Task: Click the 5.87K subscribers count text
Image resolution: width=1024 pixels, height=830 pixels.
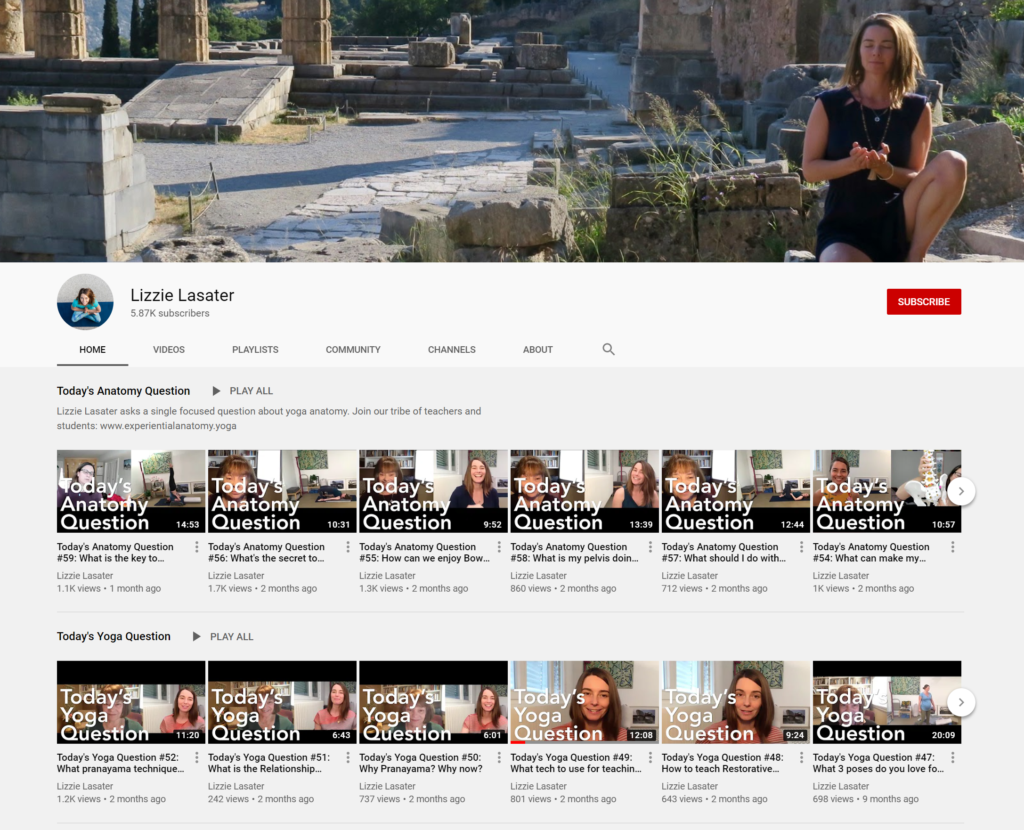Action: (170, 313)
